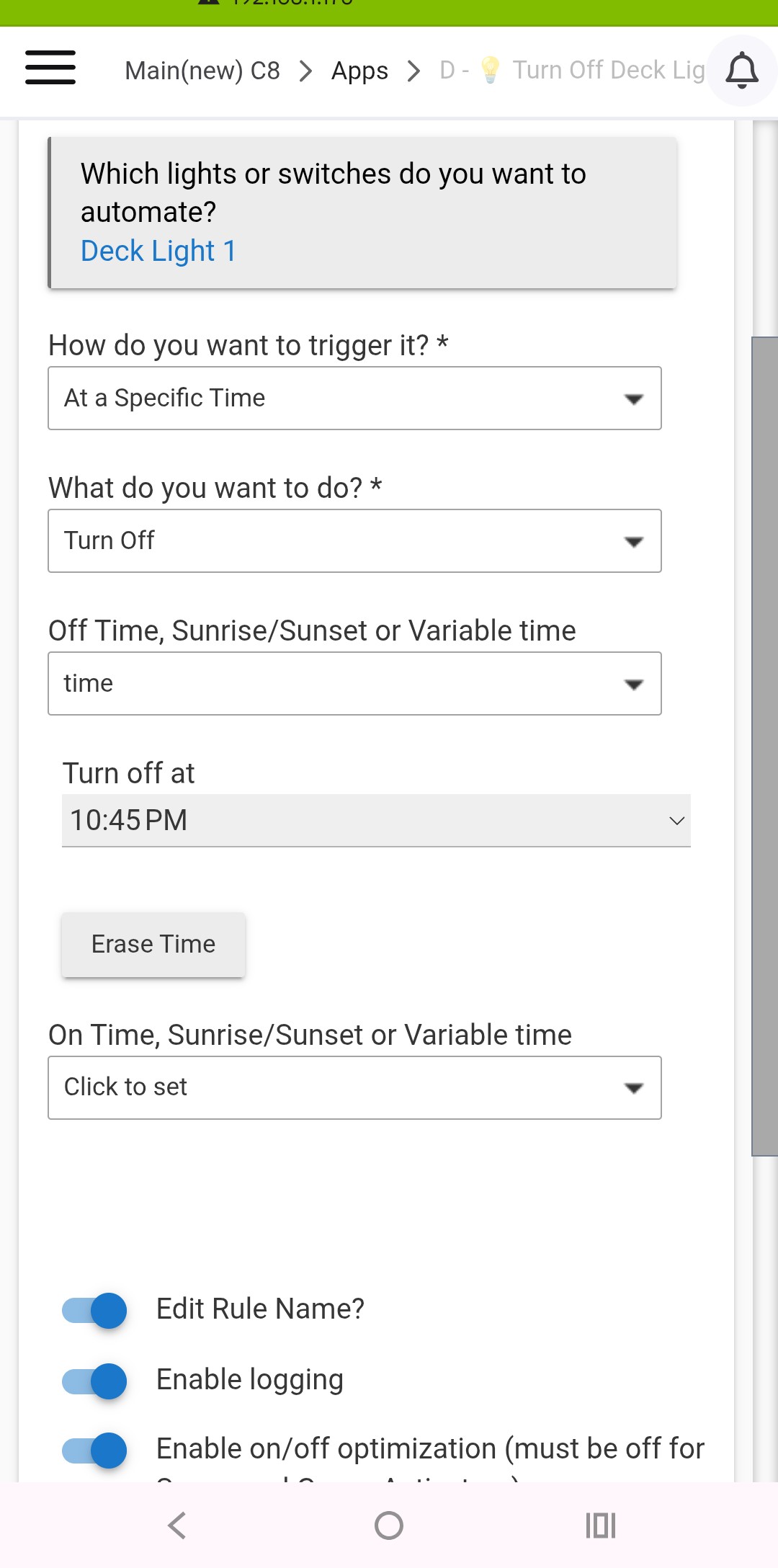Image resolution: width=778 pixels, height=1568 pixels.
Task: Open the hamburger navigation menu
Action: [x=50, y=68]
